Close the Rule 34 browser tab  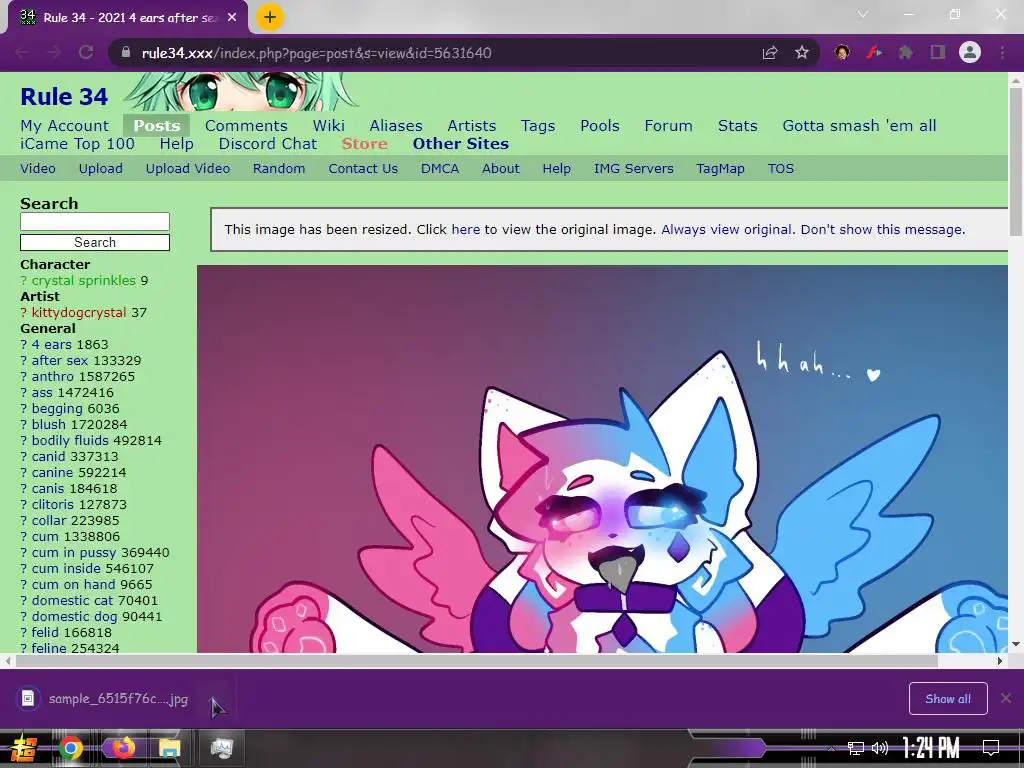click(x=232, y=18)
